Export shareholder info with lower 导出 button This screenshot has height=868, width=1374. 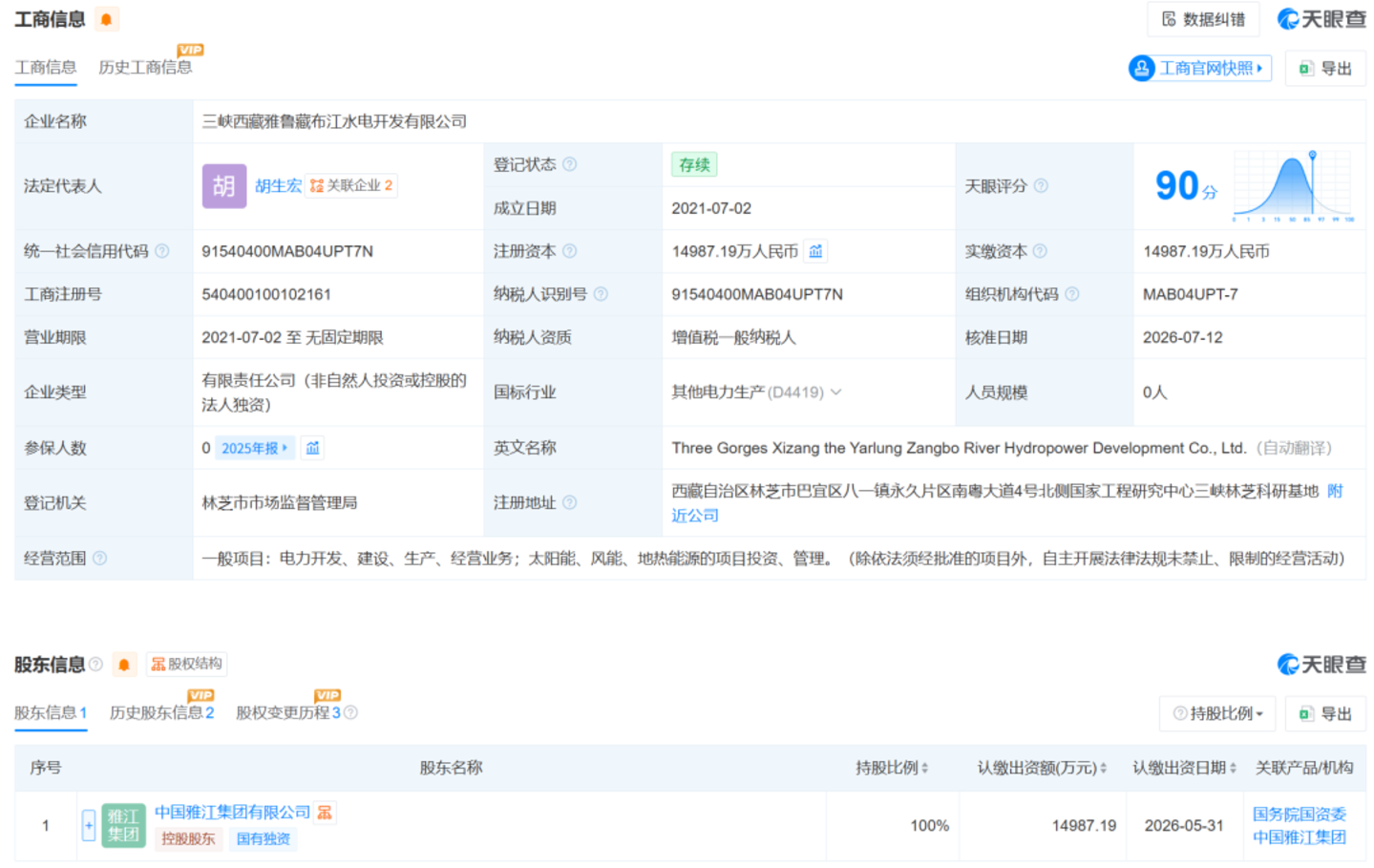(1326, 713)
